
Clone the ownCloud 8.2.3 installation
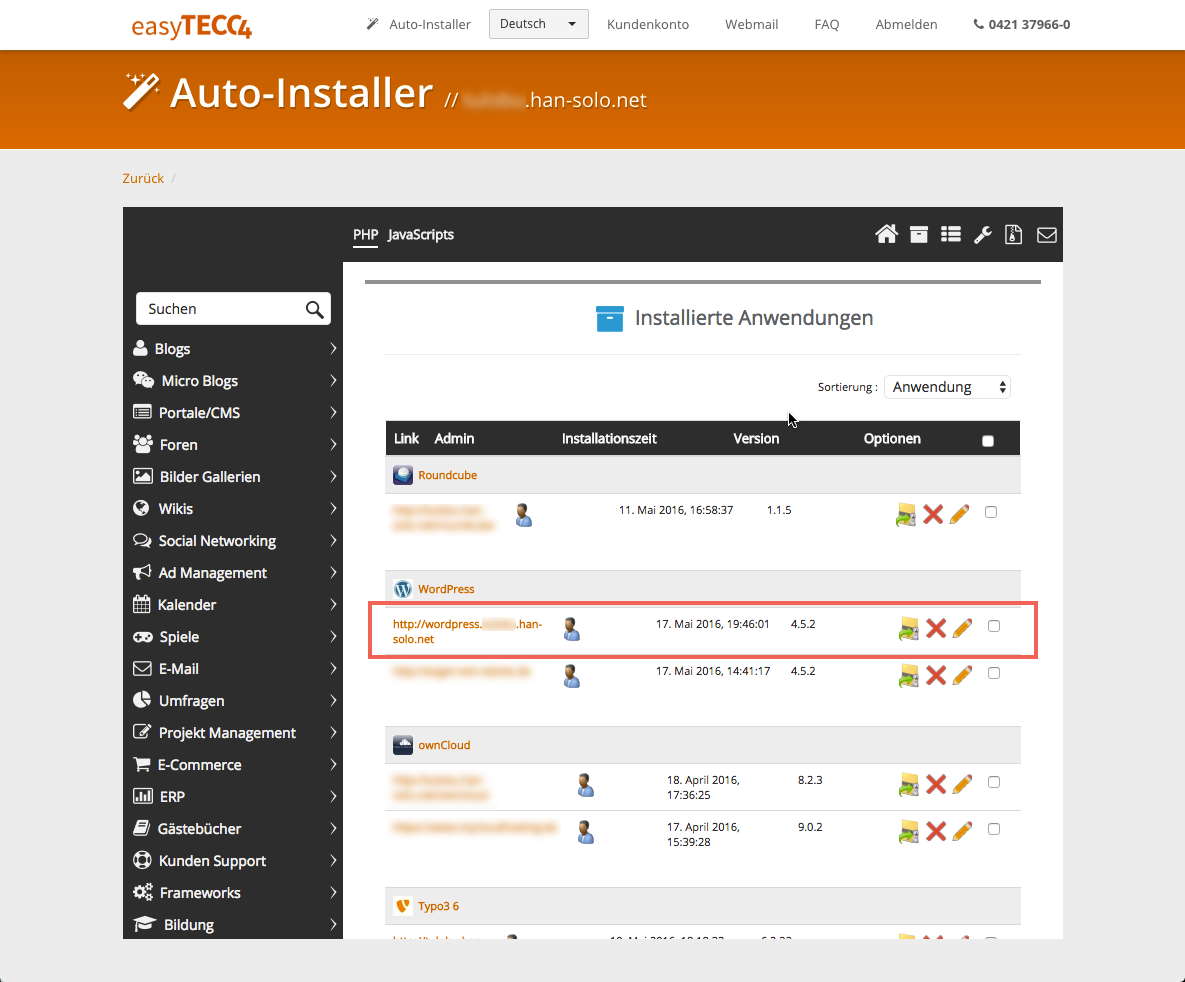click(908, 785)
